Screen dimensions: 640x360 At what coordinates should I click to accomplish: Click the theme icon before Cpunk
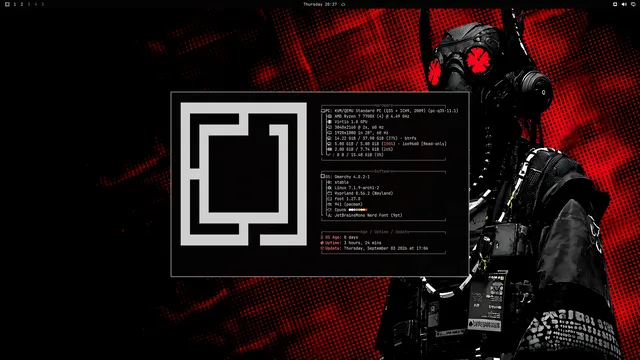pos(329,210)
